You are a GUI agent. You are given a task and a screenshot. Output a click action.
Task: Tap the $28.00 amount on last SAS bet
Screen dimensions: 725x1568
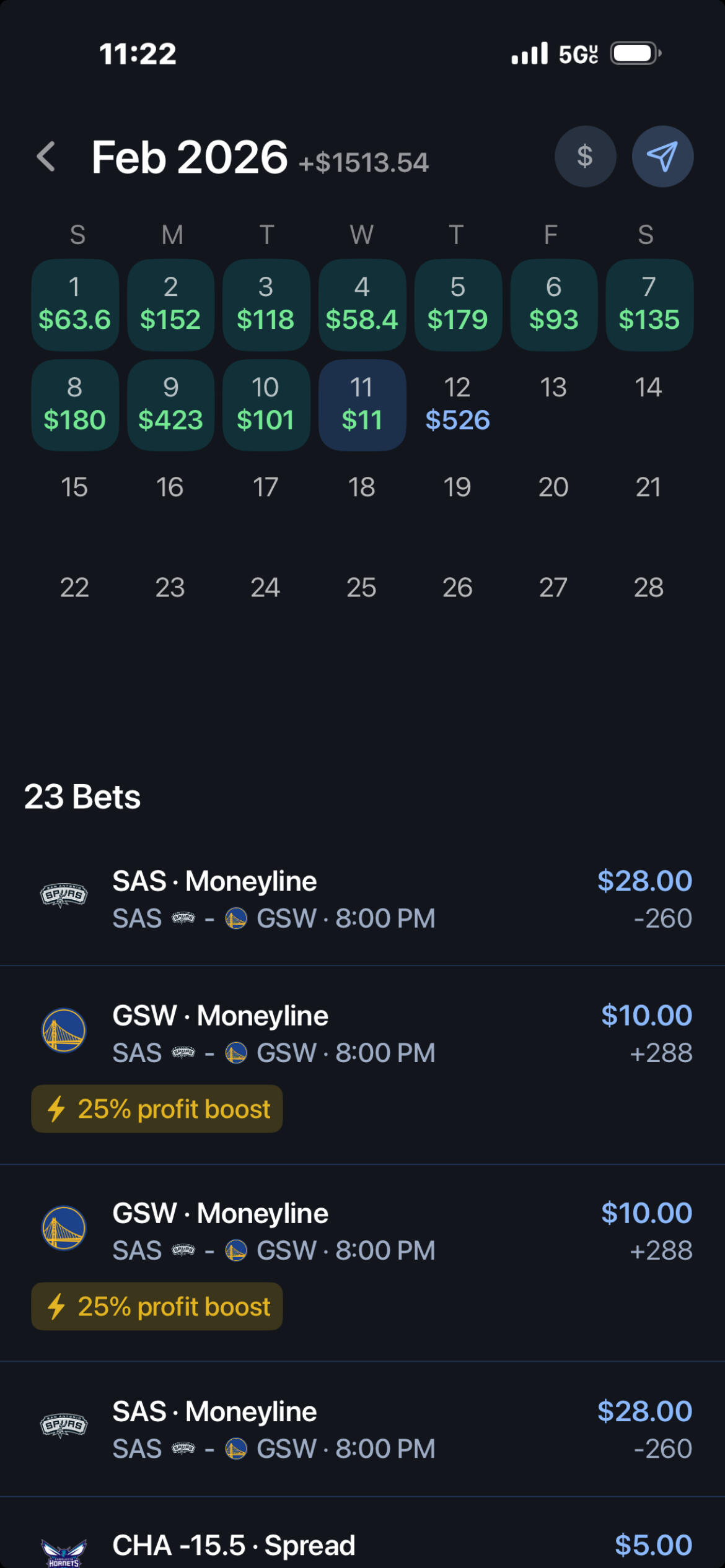tap(644, 1411)
